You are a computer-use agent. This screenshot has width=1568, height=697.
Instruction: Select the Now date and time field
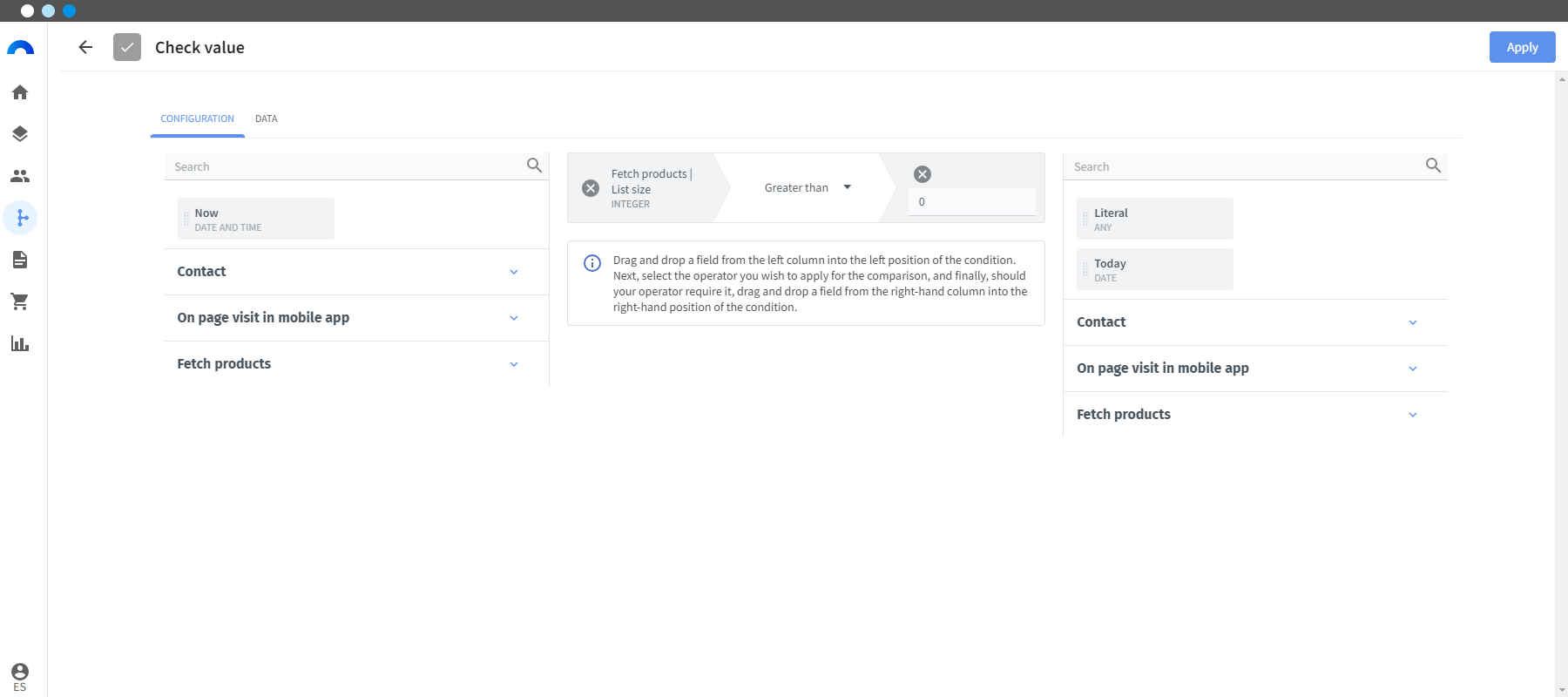click(256, 219)
